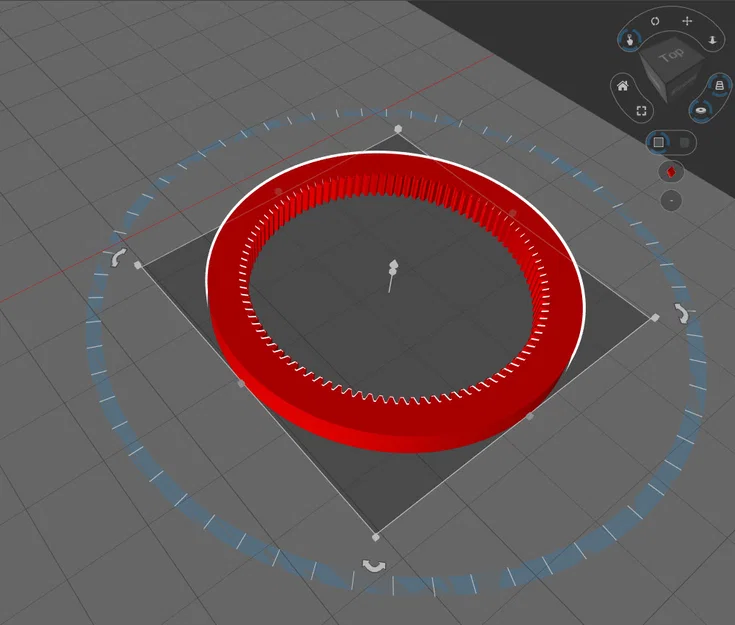Click the downward arrow drop-to-platform icon
735x625 pixels.
tap(712, 40)
